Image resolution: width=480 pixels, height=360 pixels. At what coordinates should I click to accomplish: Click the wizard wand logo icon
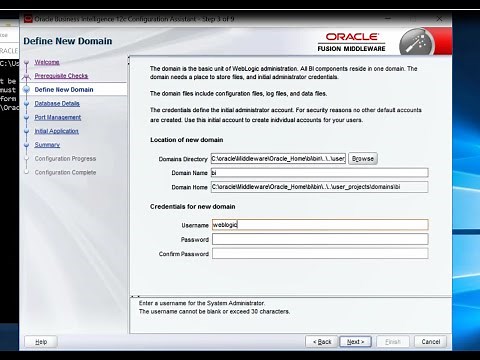417,43
